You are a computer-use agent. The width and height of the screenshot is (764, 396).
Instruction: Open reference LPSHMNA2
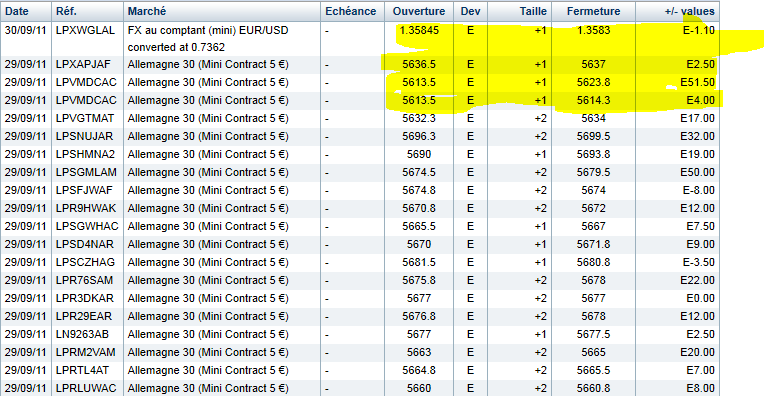pyautogui.click(x=85, y=154)
